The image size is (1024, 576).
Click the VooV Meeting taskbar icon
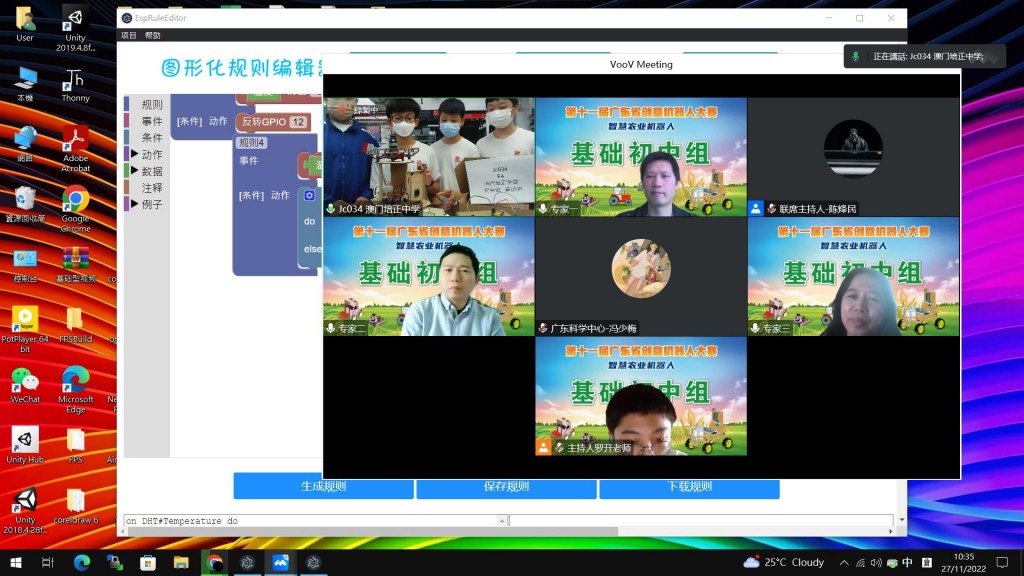280,563
